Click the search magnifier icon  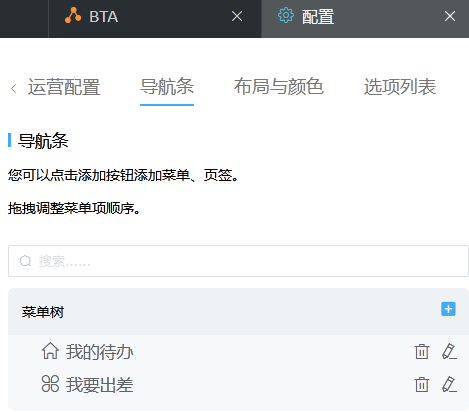pyautogui.click(x=25, y=261)
